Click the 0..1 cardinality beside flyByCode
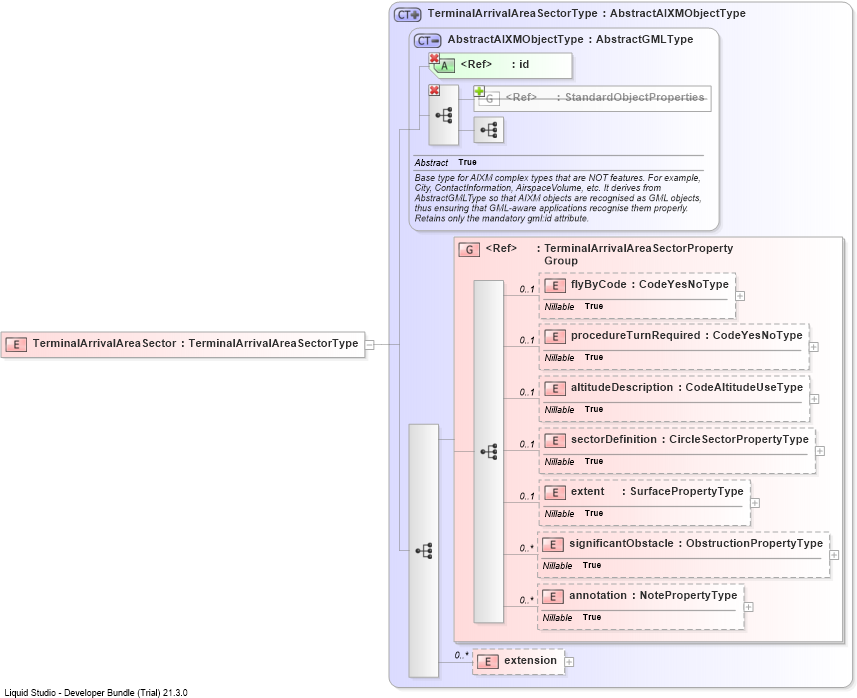Screen dimensions: 857x698 pyautogui.click(x=527, y=289)
